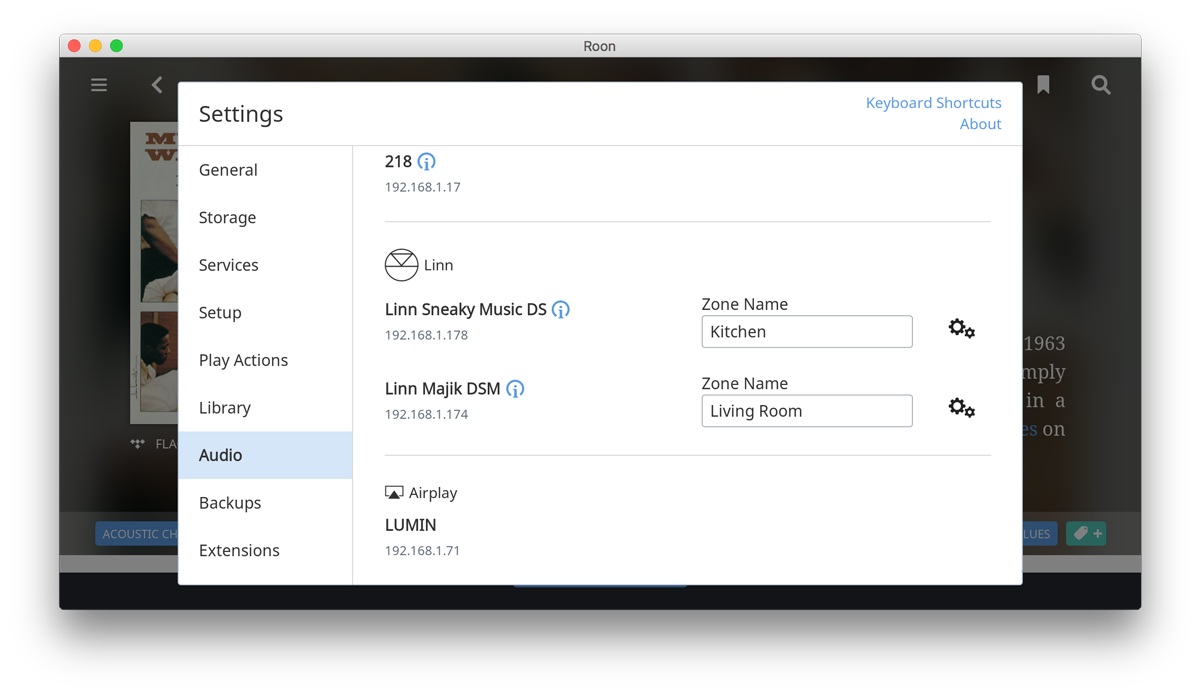
Task: Open the Storage settings section
Action: click(x=227, y=217)
